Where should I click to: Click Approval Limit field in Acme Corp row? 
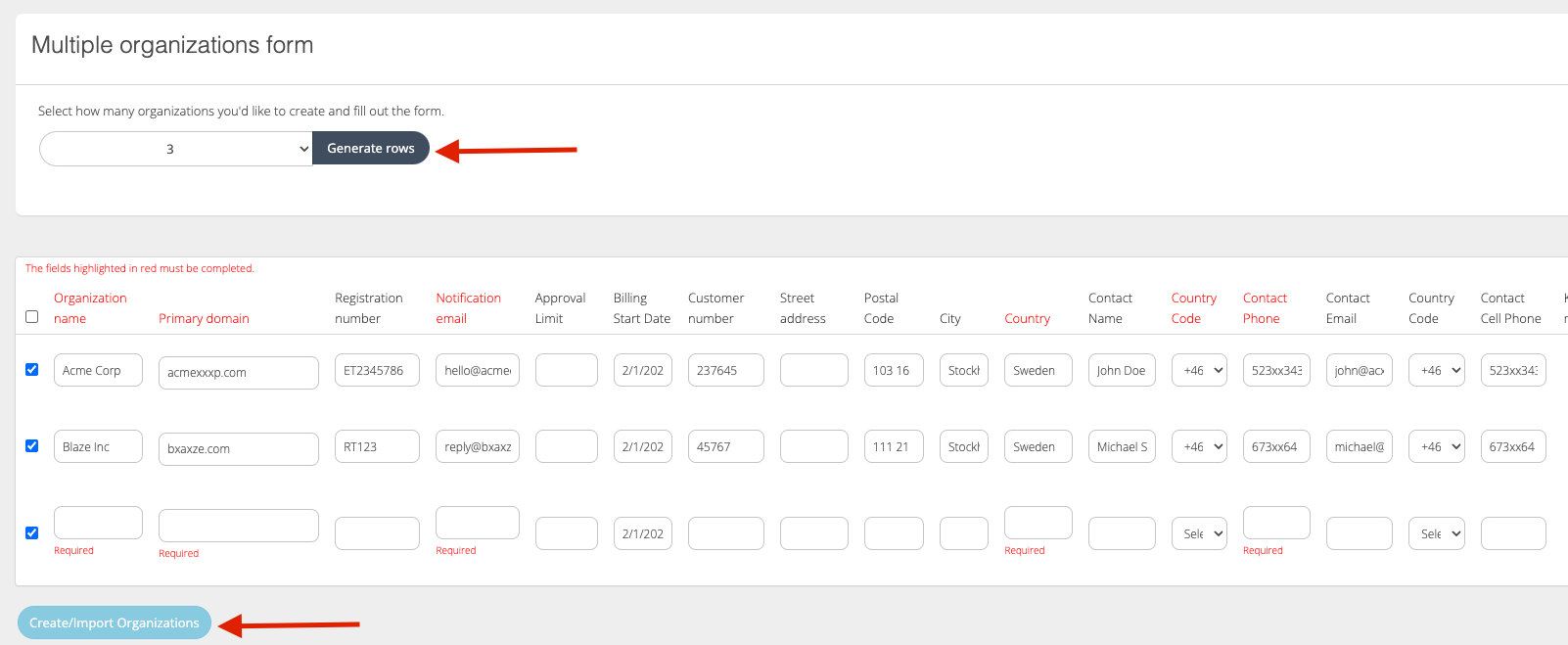point(566,370)
